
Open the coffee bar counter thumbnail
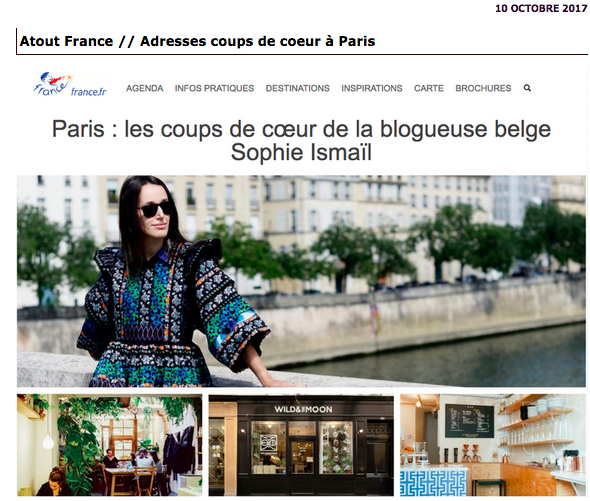493,445
